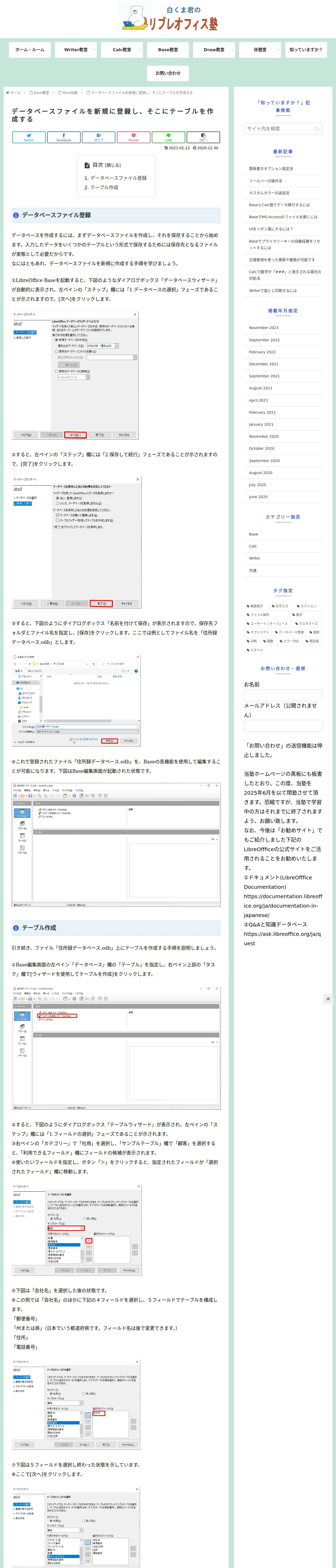This screenshot has width=336, height=1568.
Task: Open the ホーム・ルーム menu item
Action: click(30, 49)
